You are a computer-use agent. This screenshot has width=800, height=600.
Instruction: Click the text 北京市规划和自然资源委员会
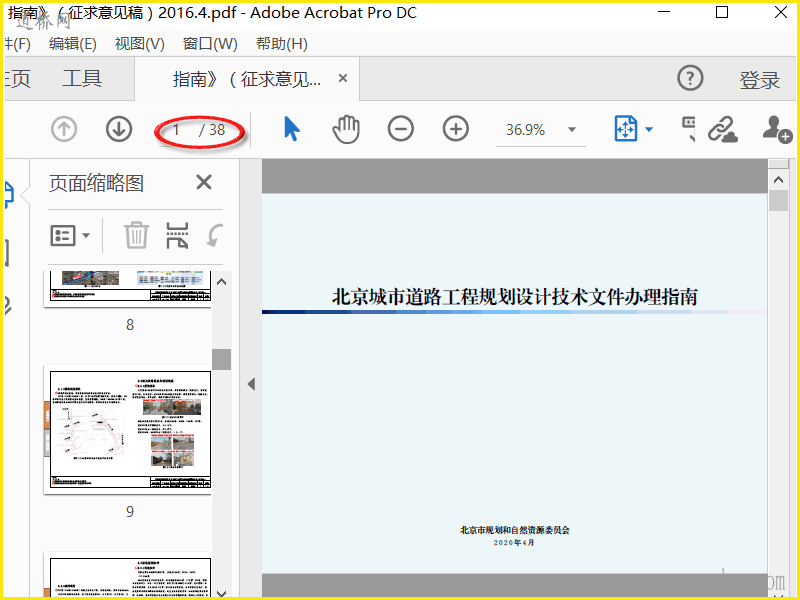tap(514, 530)
